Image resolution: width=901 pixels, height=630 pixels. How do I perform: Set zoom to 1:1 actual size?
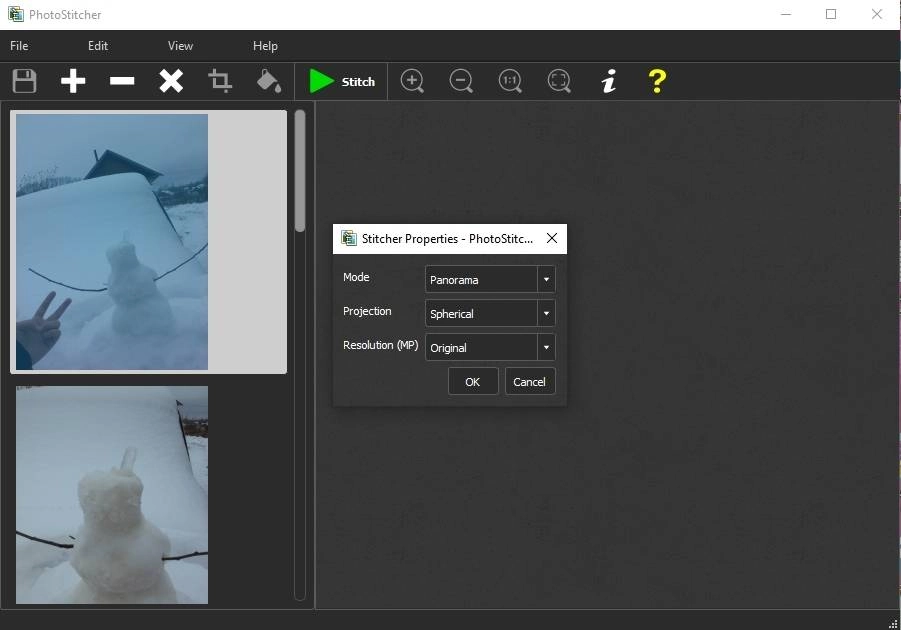point(510,81)
